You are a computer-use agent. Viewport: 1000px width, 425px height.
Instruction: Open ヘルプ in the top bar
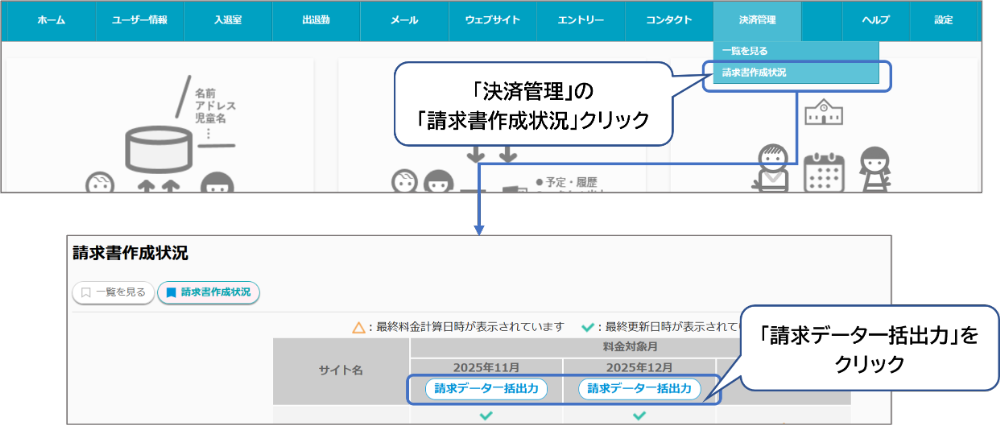(x=875, y=20)
